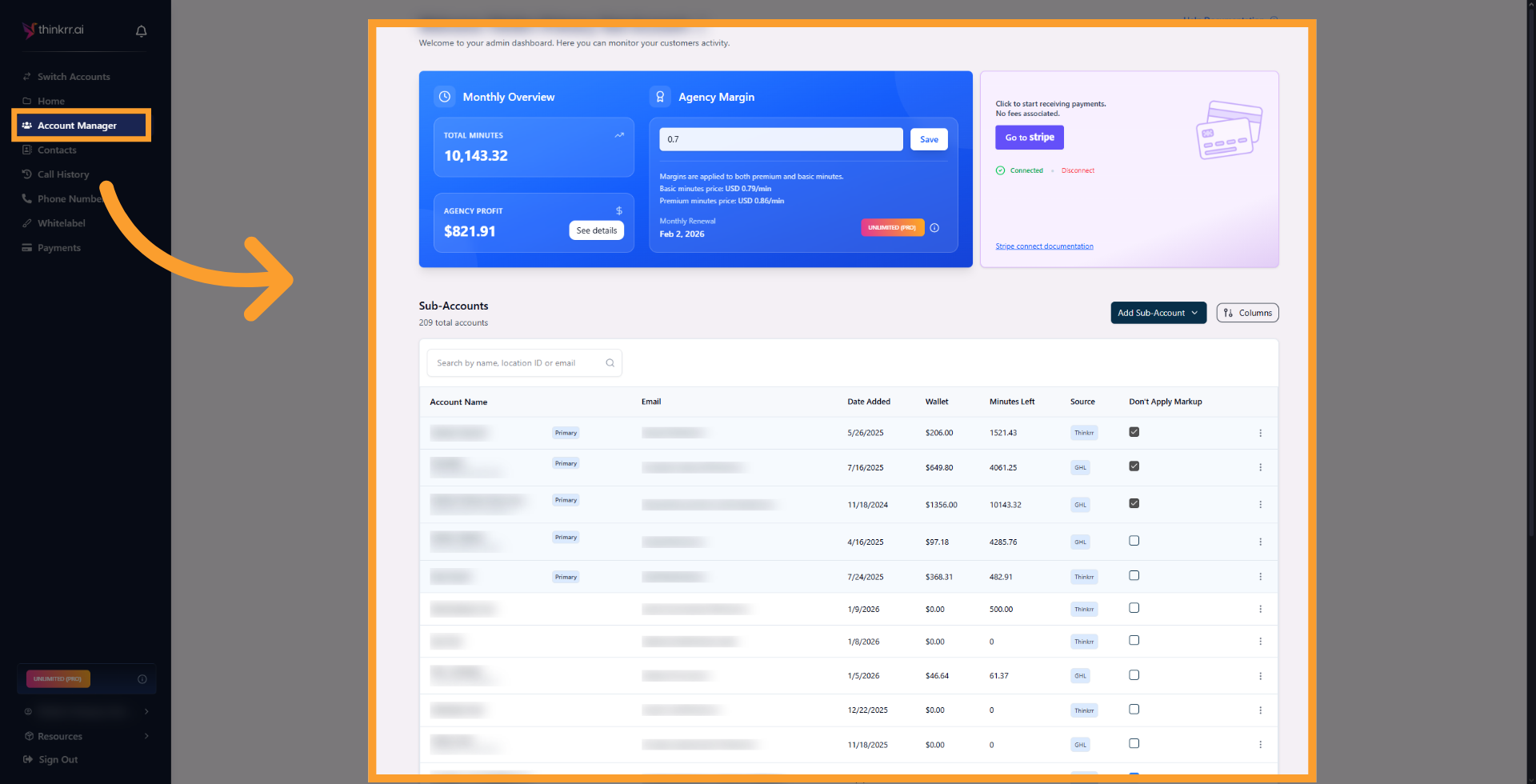Open row menu for 1/9/2026 account
The image size is (1536, 784).
1260,610
